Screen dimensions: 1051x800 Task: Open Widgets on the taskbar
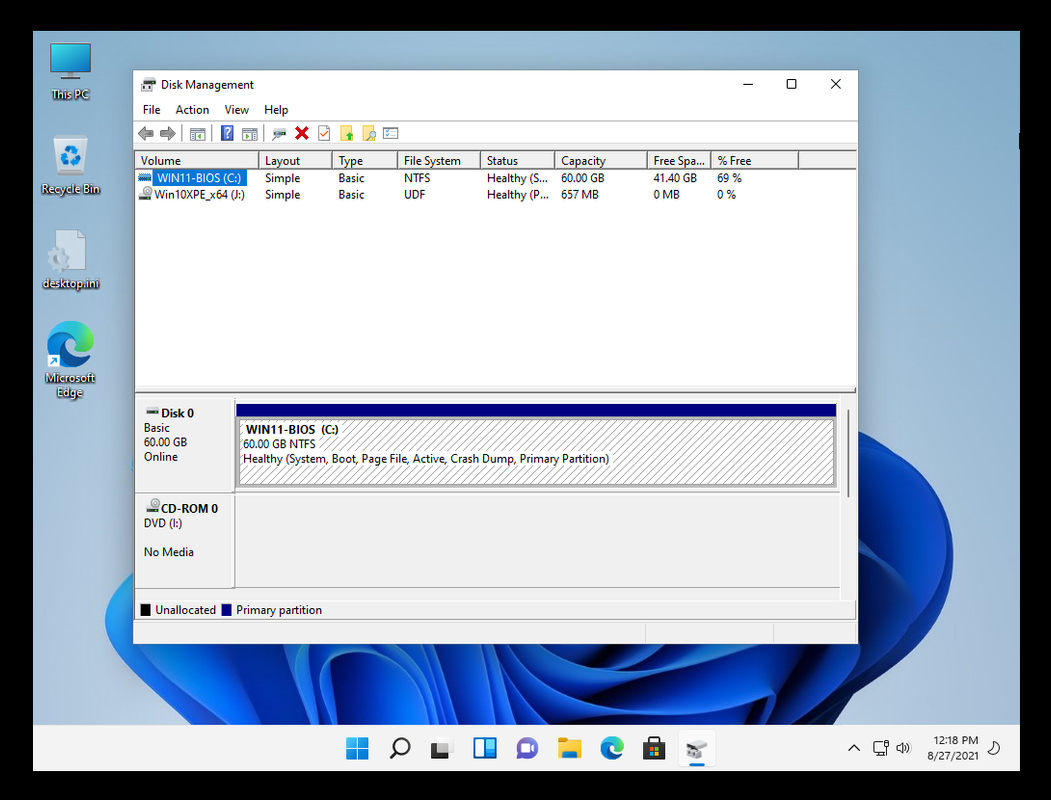[485, 748]
